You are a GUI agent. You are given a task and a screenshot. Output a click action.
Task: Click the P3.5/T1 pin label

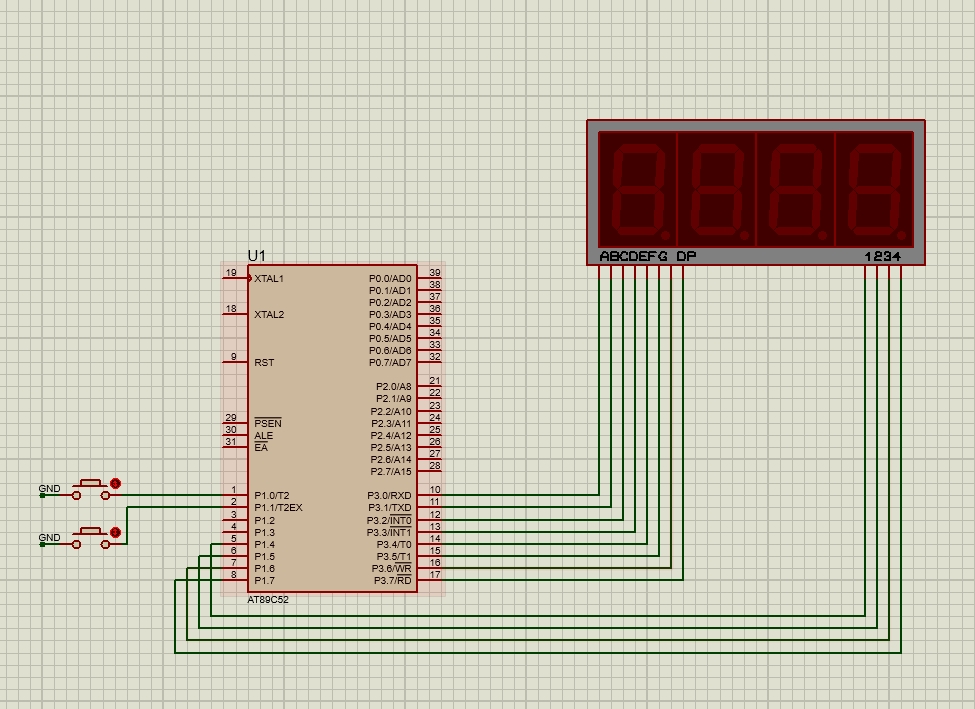[x=394, y=557]
